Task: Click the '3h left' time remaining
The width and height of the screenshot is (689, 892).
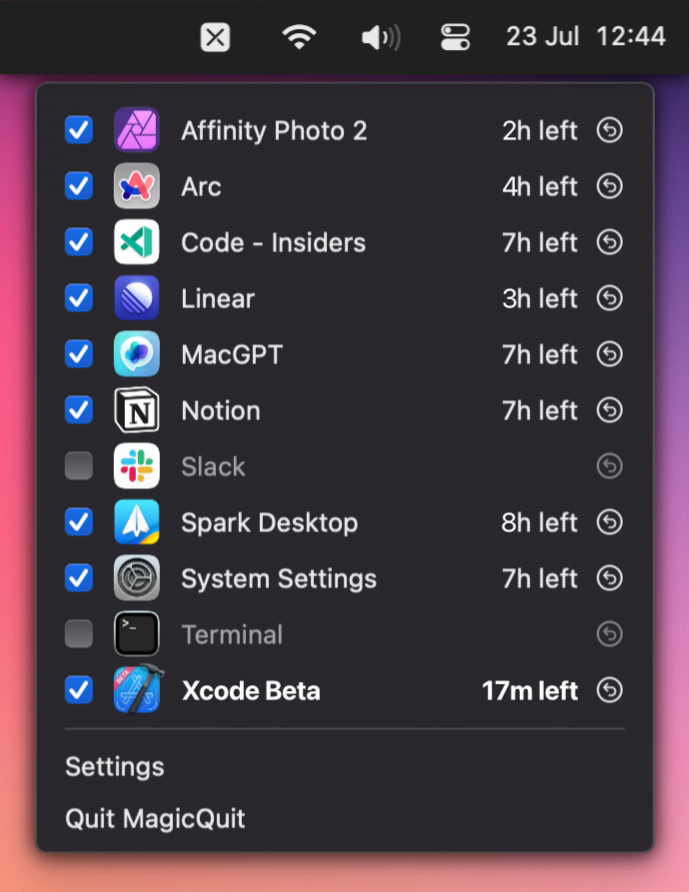Action: pos(539,299)
